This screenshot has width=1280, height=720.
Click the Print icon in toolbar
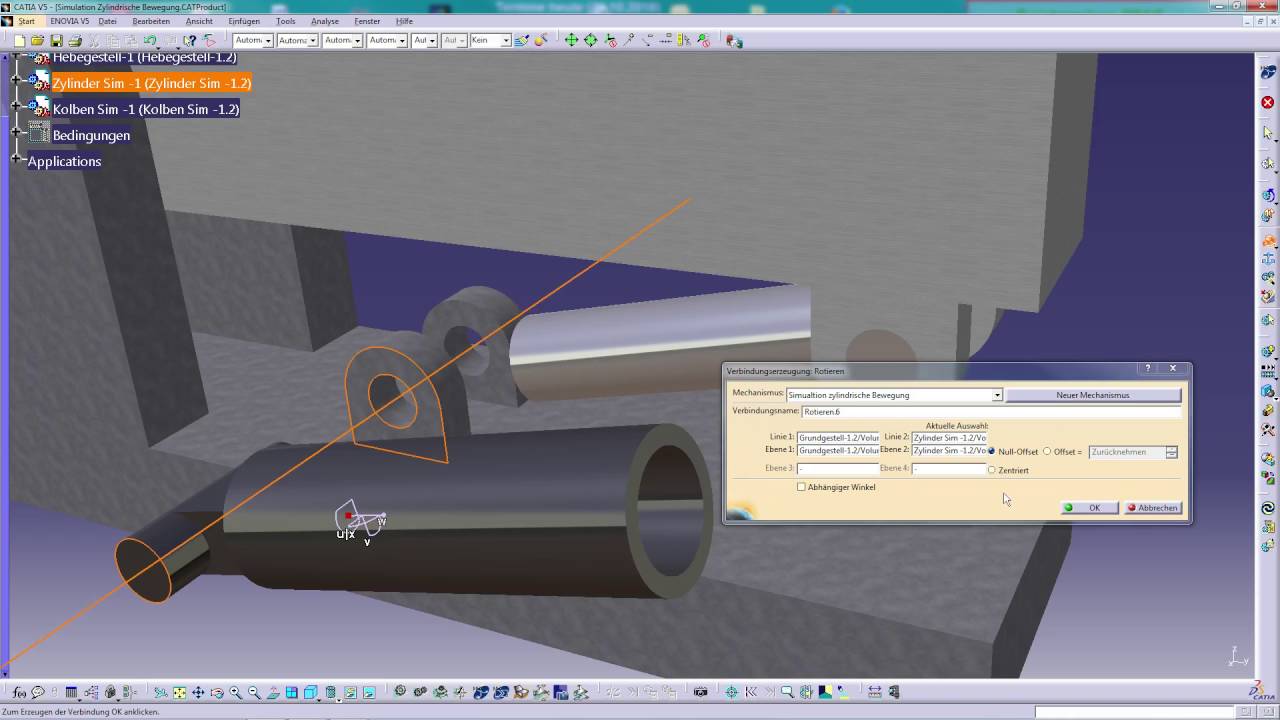[x=74, y=41]
